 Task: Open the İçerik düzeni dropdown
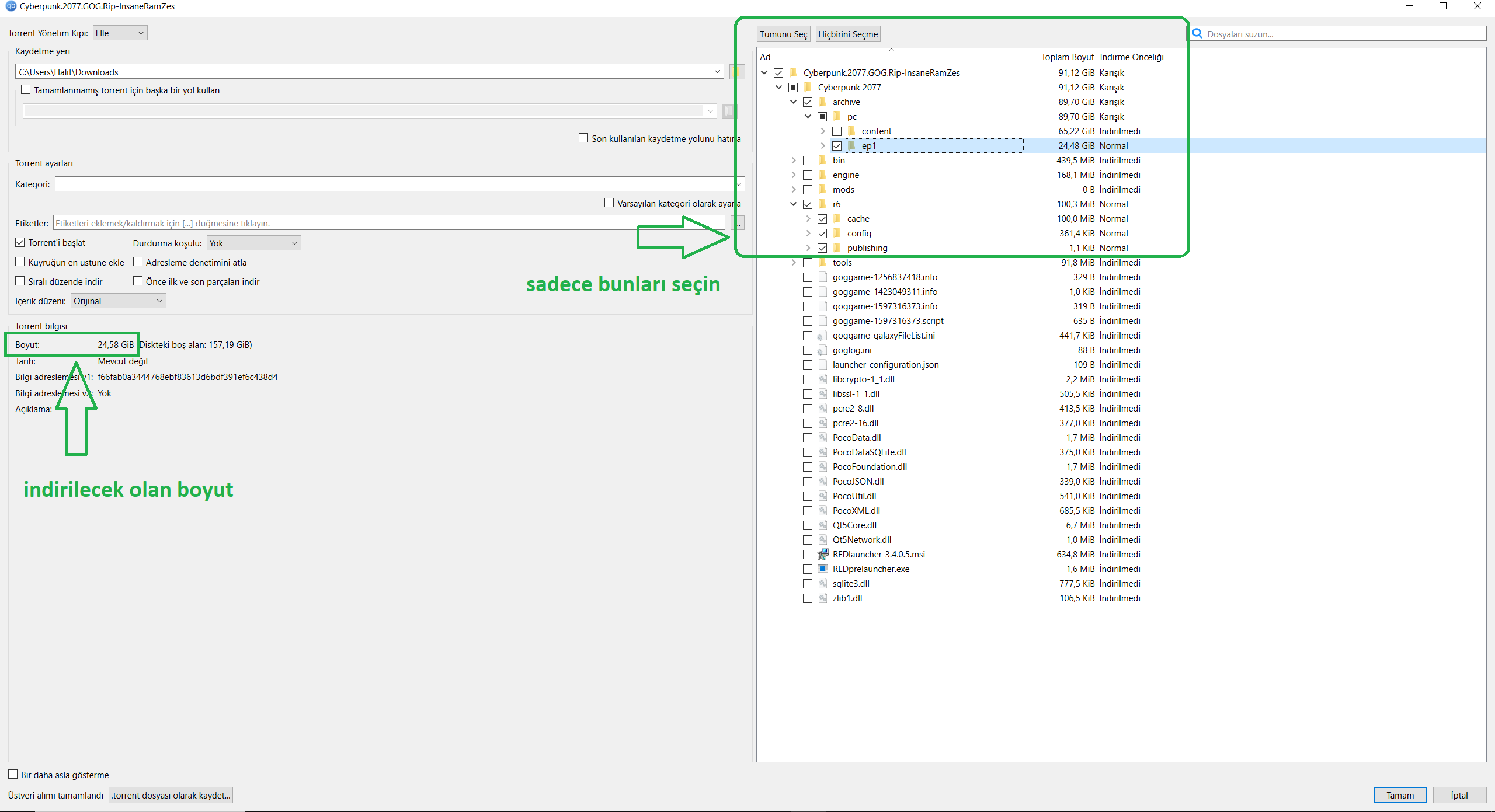pos(119,301)
